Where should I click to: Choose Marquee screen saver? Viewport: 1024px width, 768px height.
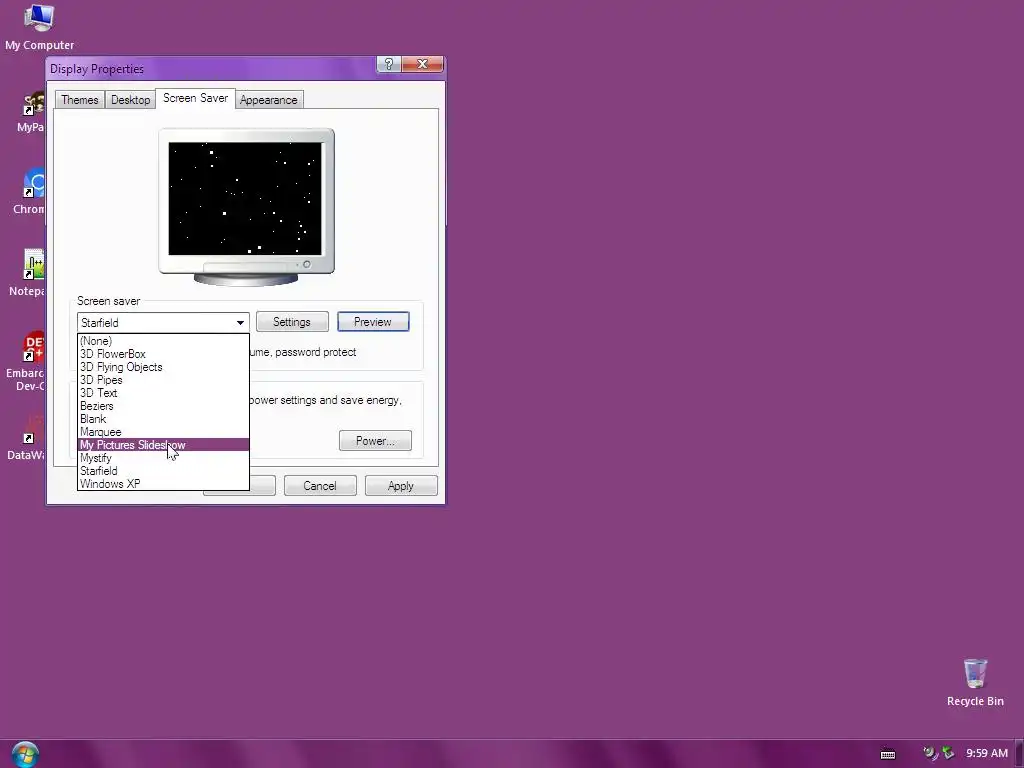coord(163,432)
